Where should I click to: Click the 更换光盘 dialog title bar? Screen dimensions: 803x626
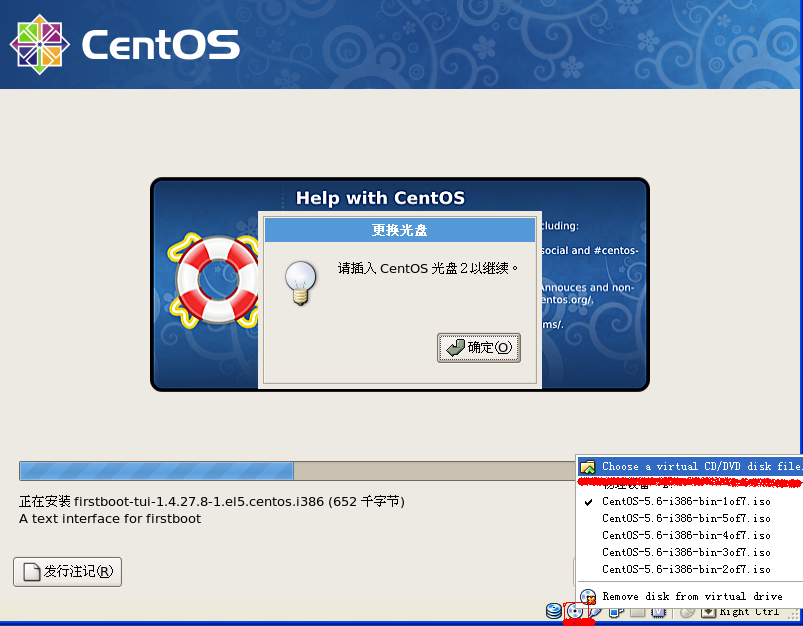click(399, 230)
